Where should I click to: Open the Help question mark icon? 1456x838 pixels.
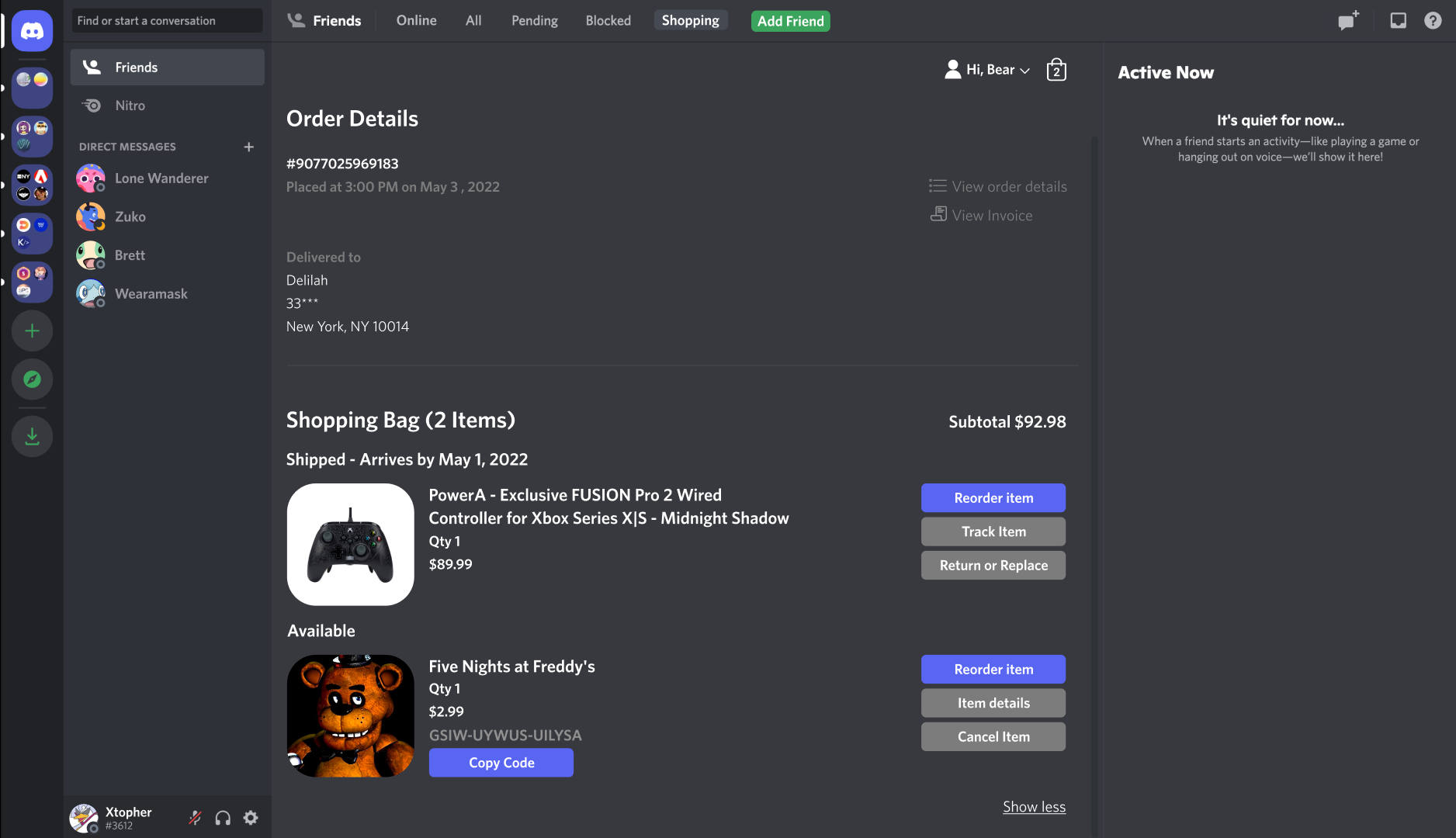tap(1433, 21)
